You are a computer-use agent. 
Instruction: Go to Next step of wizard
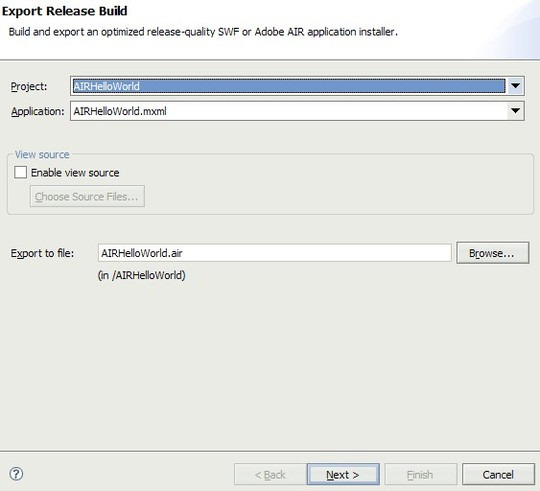tap(343, 474)
